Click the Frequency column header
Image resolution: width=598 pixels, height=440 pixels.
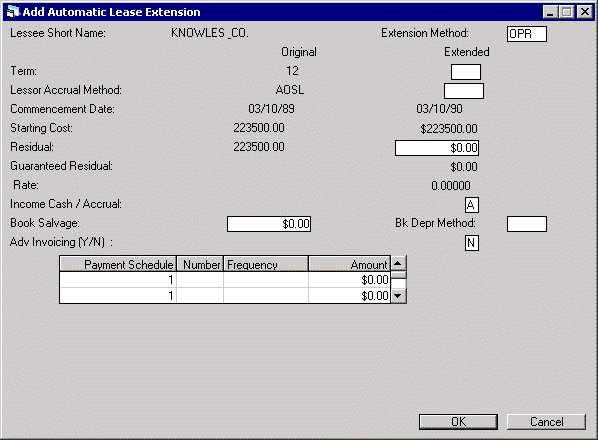pos(266,264)
